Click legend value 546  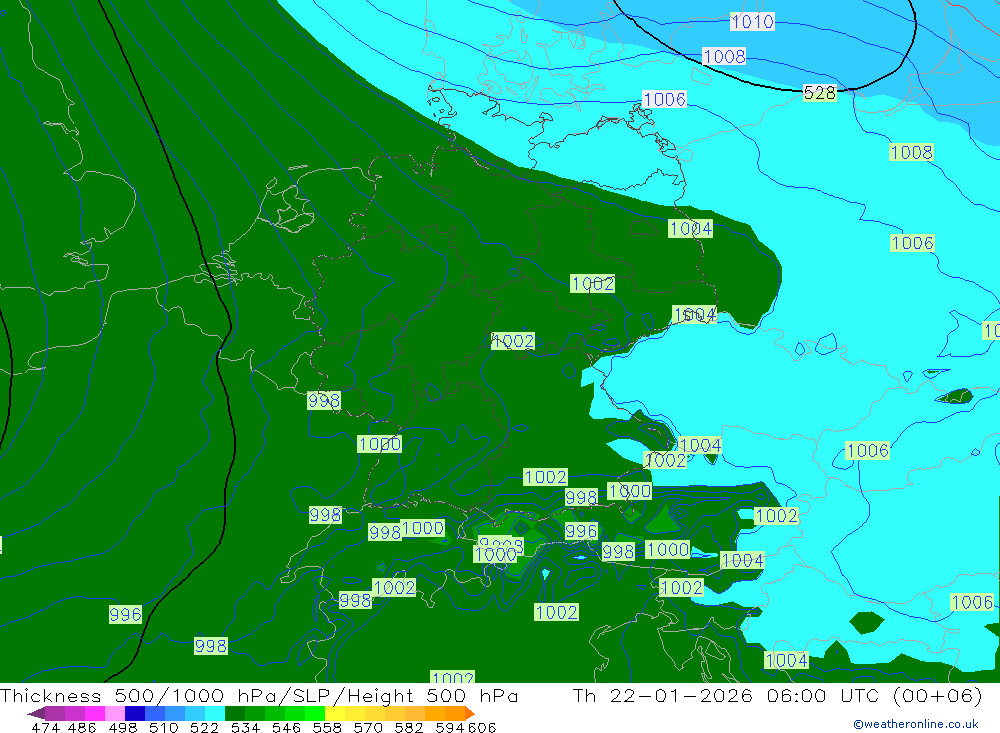tap(286, 727)
